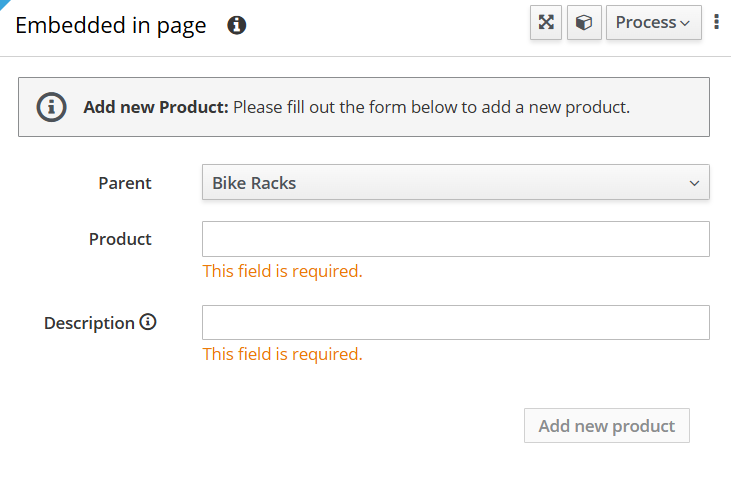Expand the Parent select showing Bike Racks

point(455,183)
